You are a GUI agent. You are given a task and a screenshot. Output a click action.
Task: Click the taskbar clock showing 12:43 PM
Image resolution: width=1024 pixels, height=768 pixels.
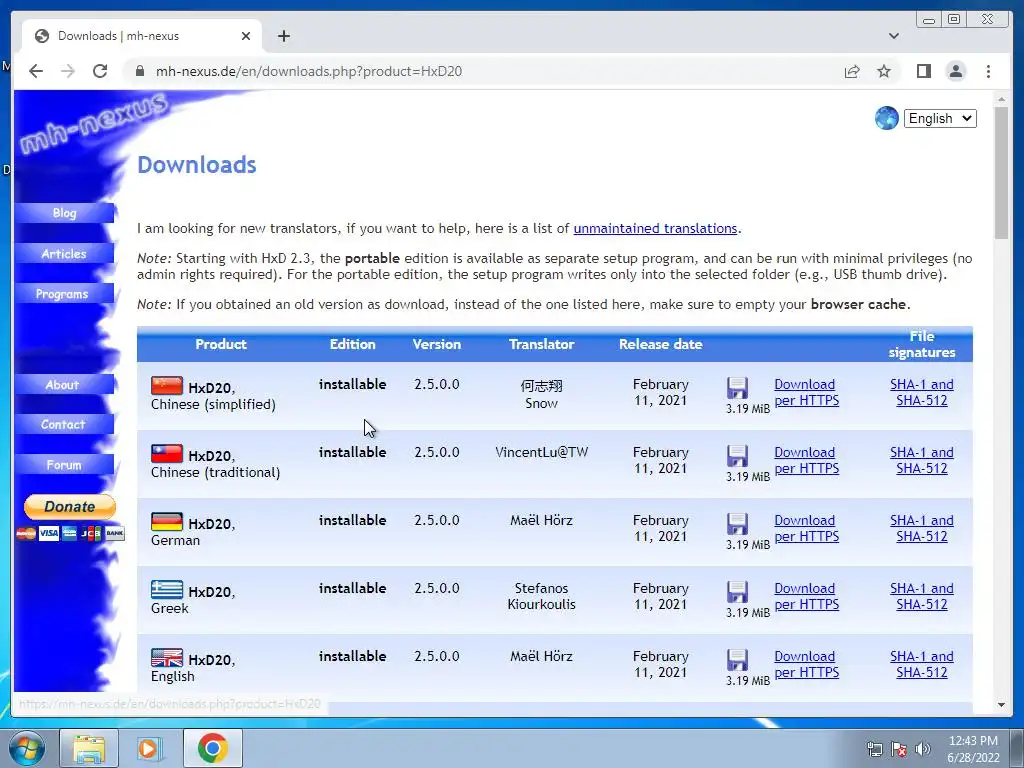[x=973, y=749]
